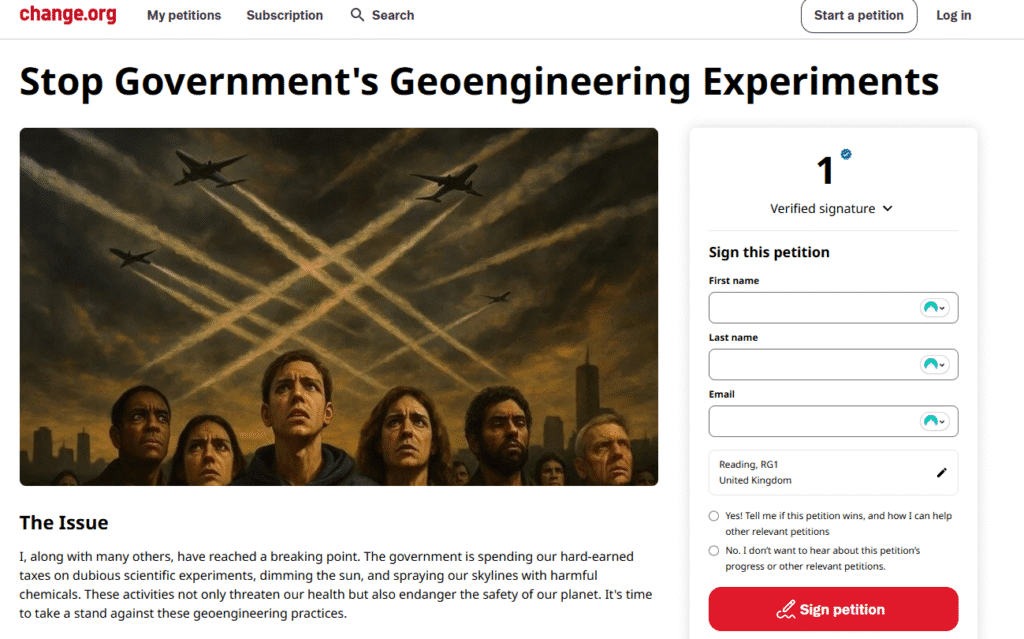Select No, don't hear about petition progress
Image resolution: width=1024 pixels, height=639 pixels.
pyautogui.click(x=714, y=551)
